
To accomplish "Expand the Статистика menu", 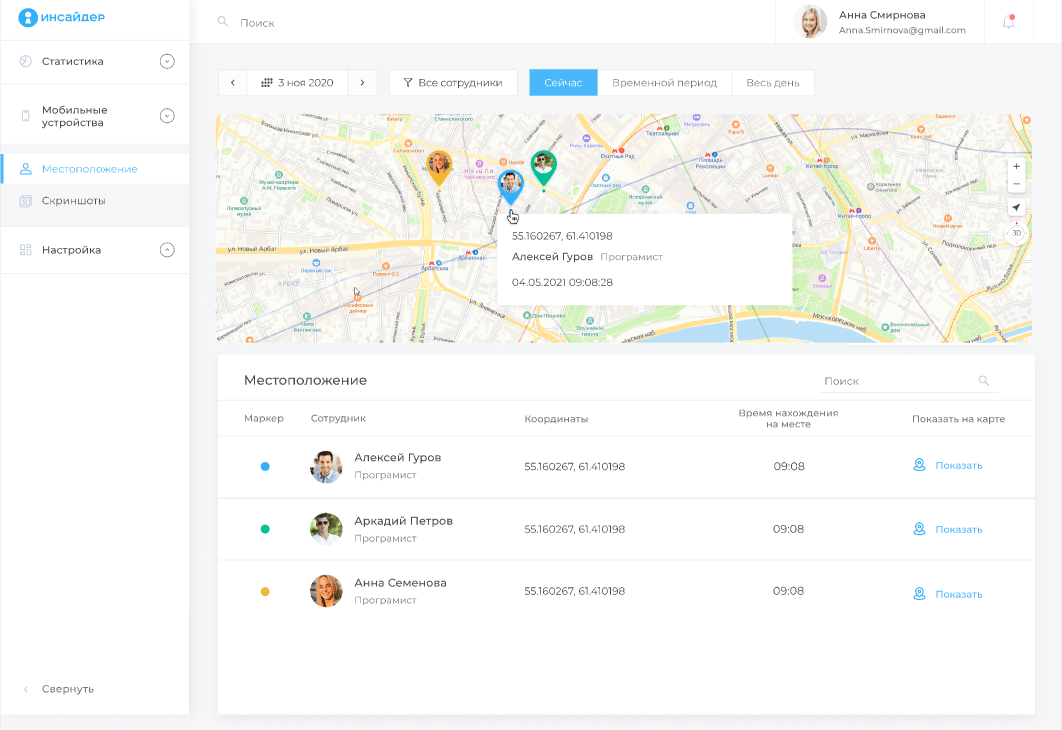I will 167,62.
